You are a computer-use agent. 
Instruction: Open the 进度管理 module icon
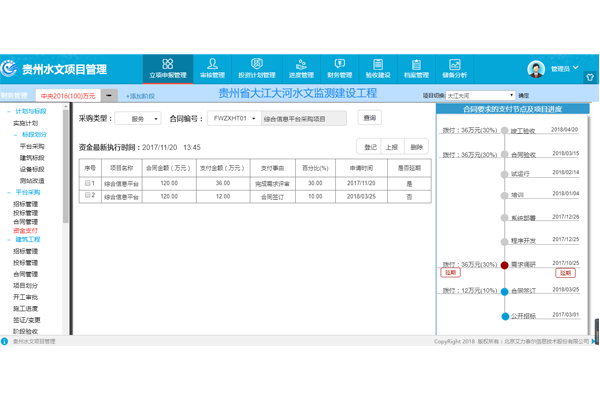[300, 66]
